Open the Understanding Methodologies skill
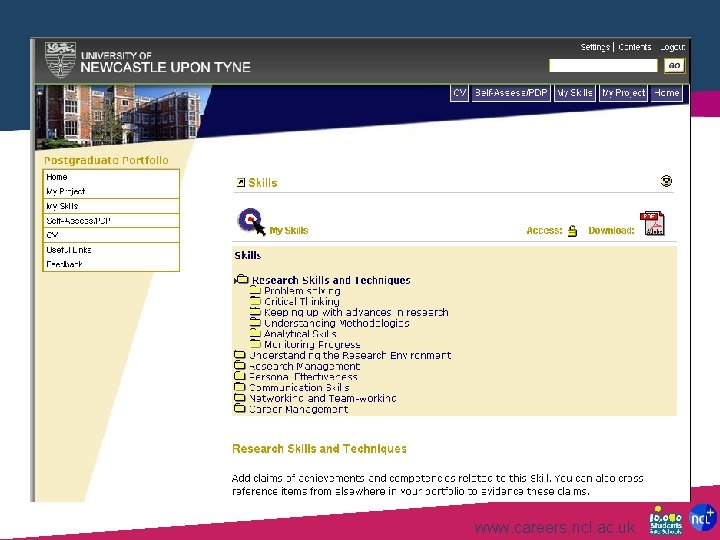This screenshot has width=720, height=540. pos(337,323)
